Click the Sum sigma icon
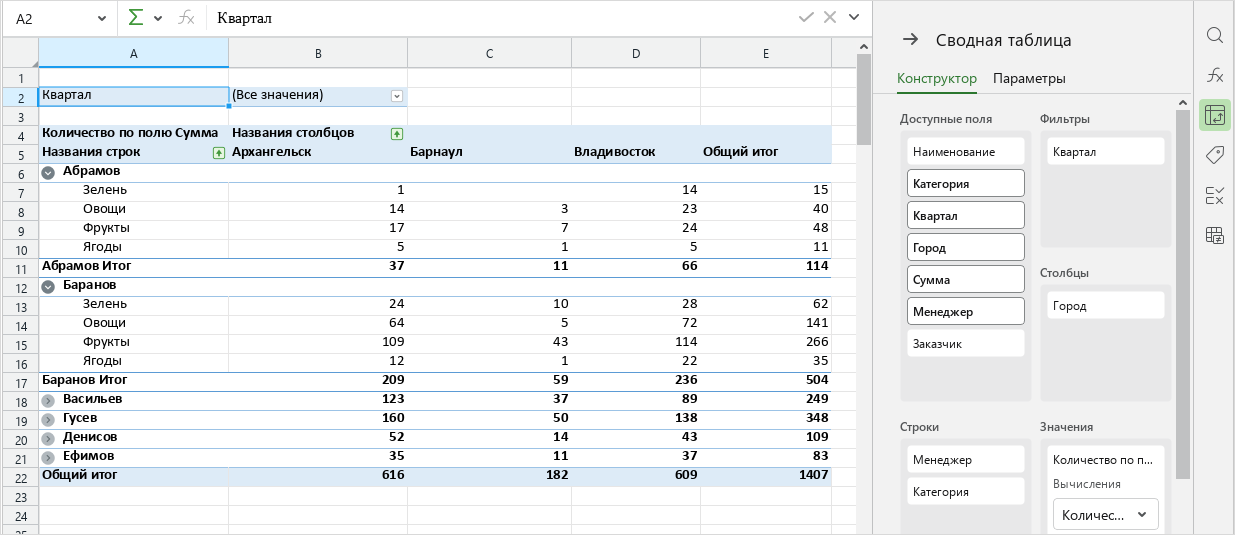This screenshot has height=535, width=1235. 136,18
